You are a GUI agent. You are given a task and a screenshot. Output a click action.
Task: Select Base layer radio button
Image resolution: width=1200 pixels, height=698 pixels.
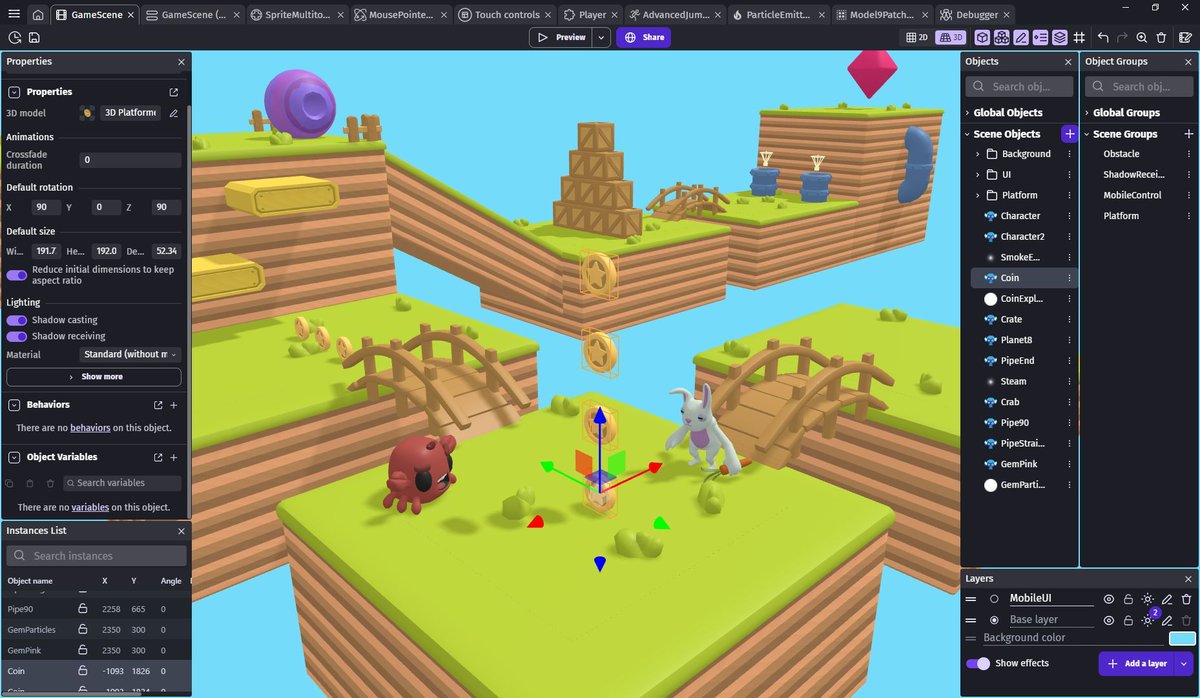pyautogui.click(x=994, y=620)
